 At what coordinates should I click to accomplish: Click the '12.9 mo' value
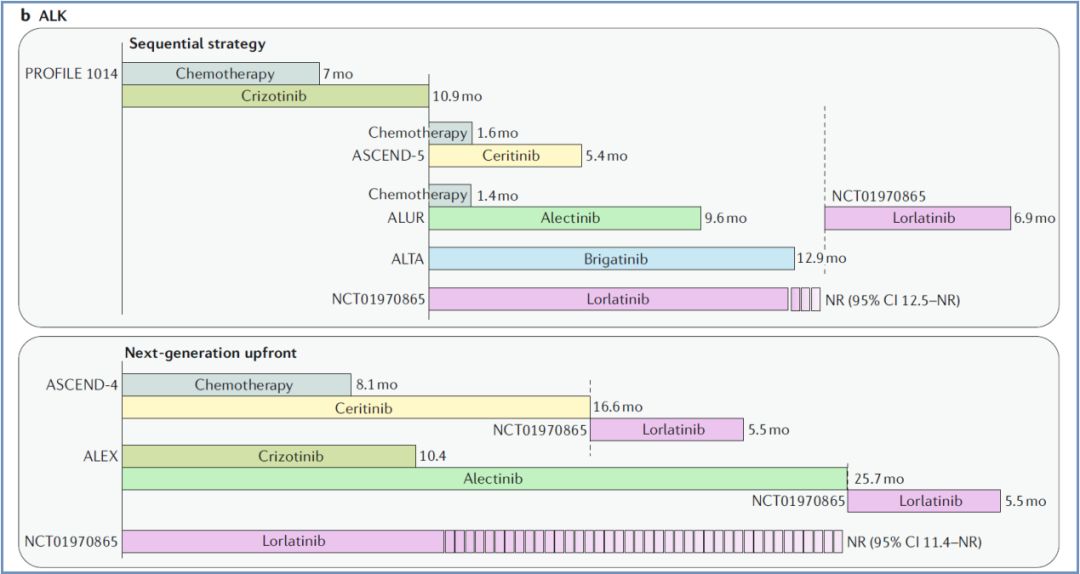coord(822,259)
